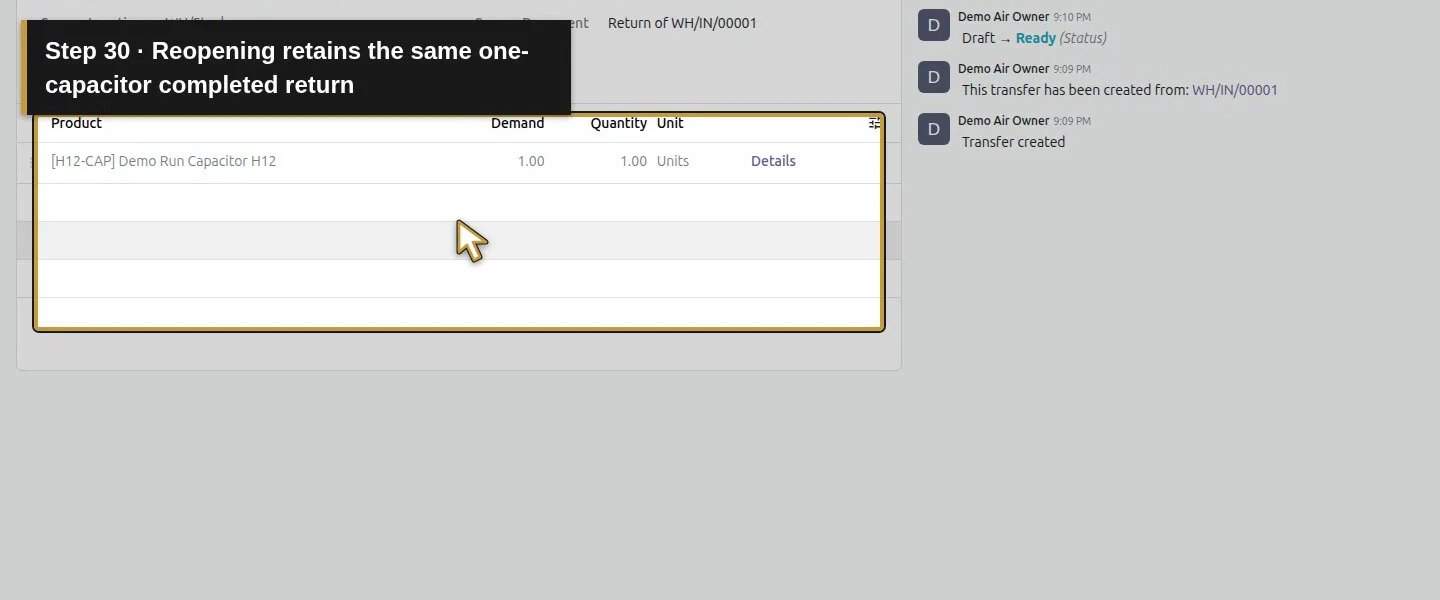Sort by the Product column header
The height and width of the screenshot is (600, 1440).
click(x=77, y=123)
